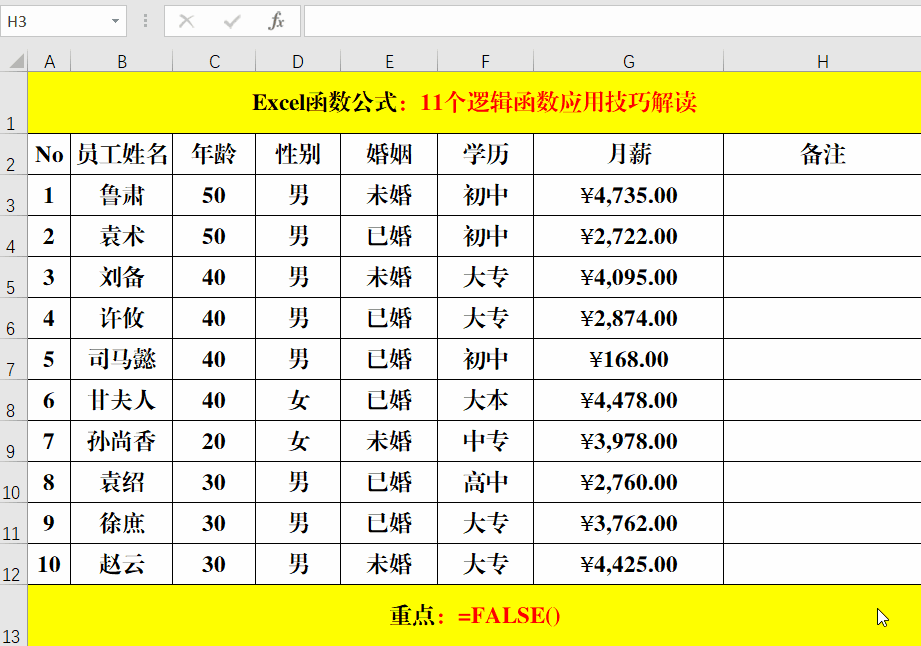The height and width of the screenshot is (646, 921).
Task: Click the '学历' header cell
Action: (x=485, y=154)
